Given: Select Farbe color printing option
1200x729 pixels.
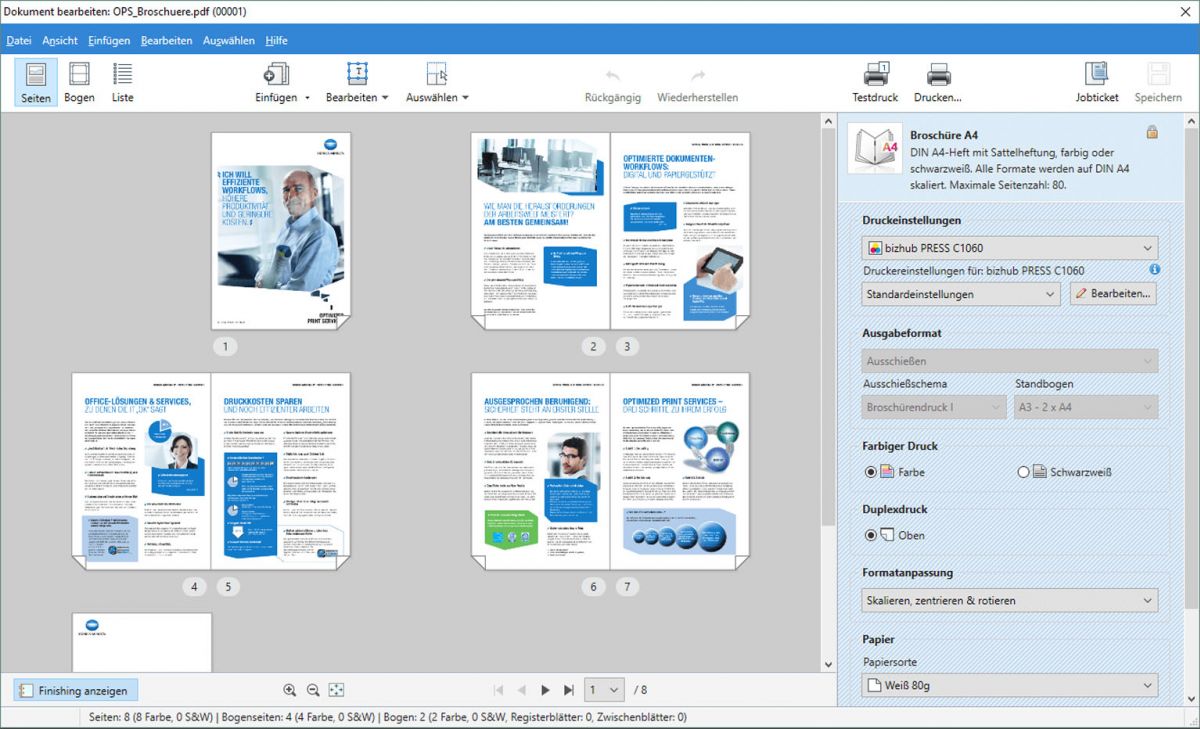Looking at the screenshot, I should click(x=871, y=472).
